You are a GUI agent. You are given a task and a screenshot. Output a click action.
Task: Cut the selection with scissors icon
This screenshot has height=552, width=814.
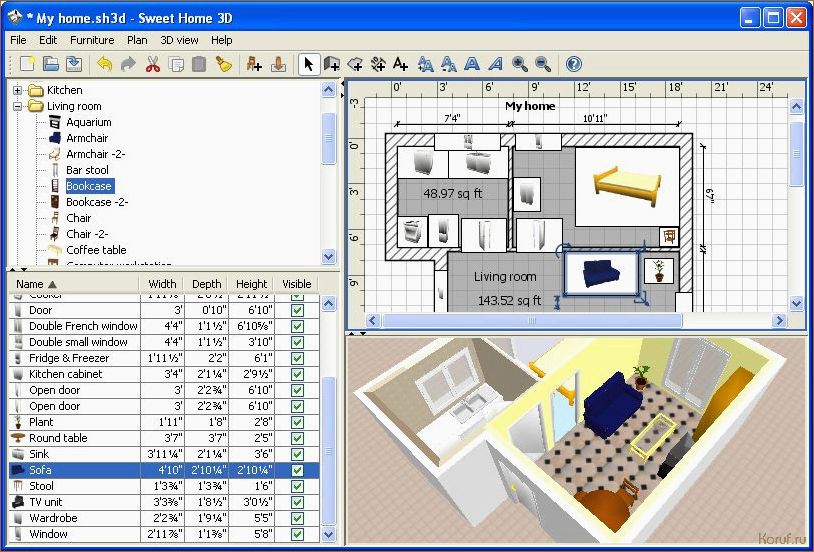point(153,64)
